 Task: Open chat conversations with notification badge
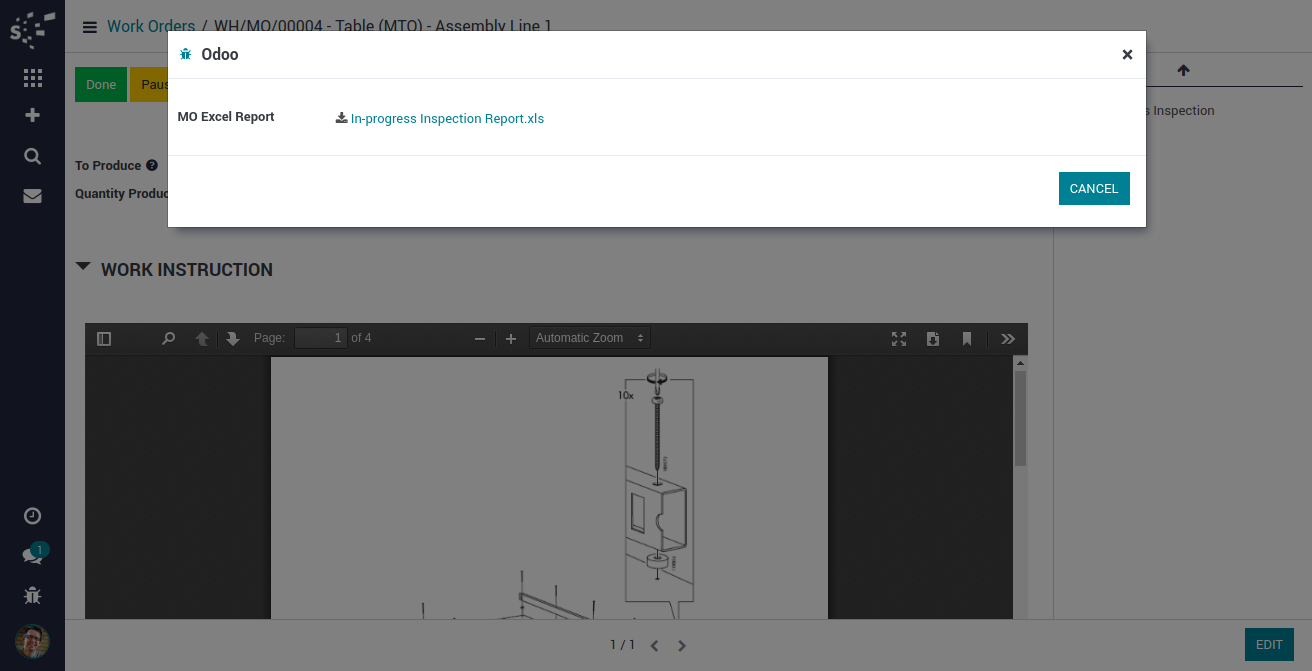coord(32,556)
